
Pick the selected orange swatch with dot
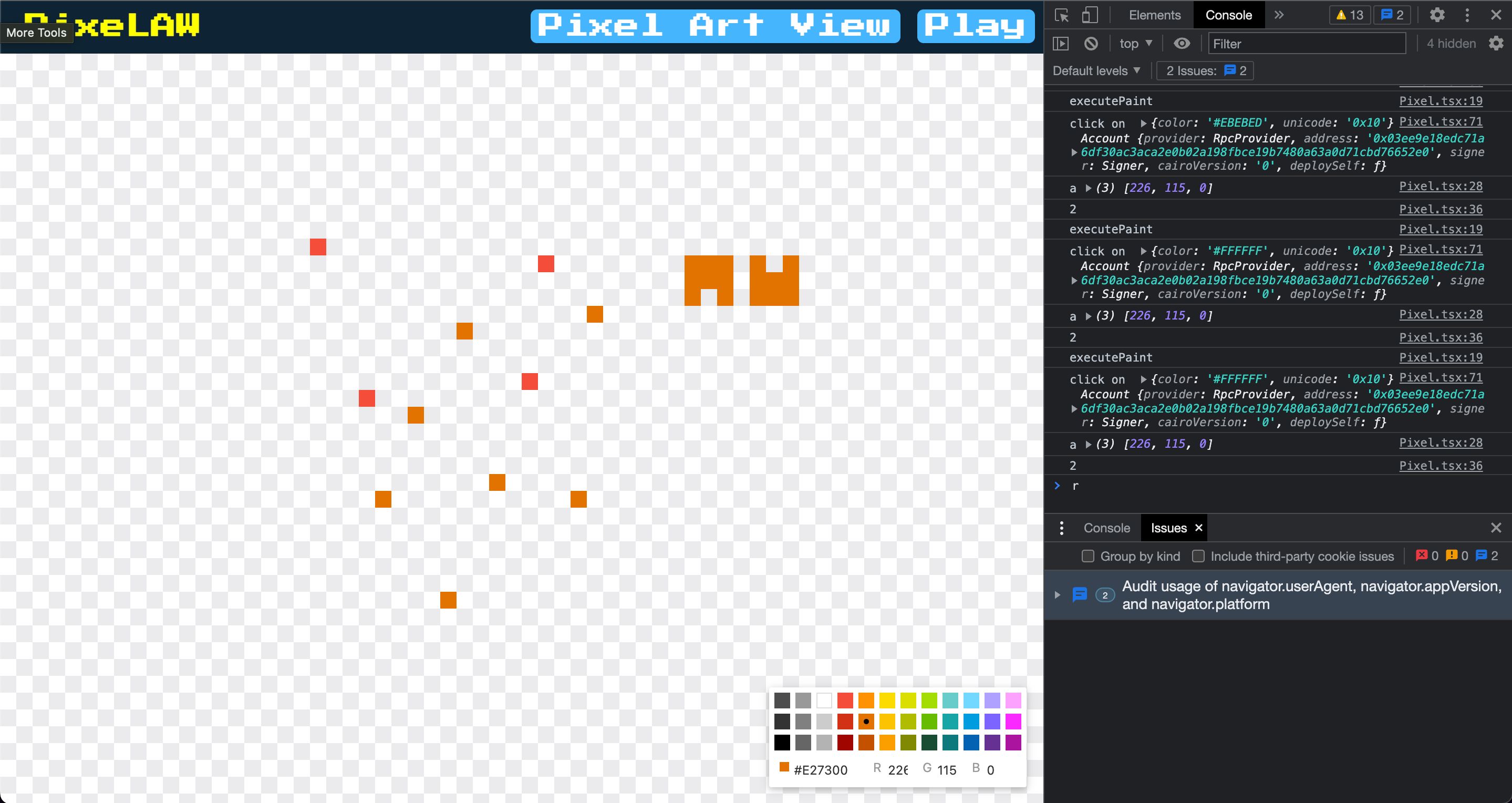tap(866, 722)
